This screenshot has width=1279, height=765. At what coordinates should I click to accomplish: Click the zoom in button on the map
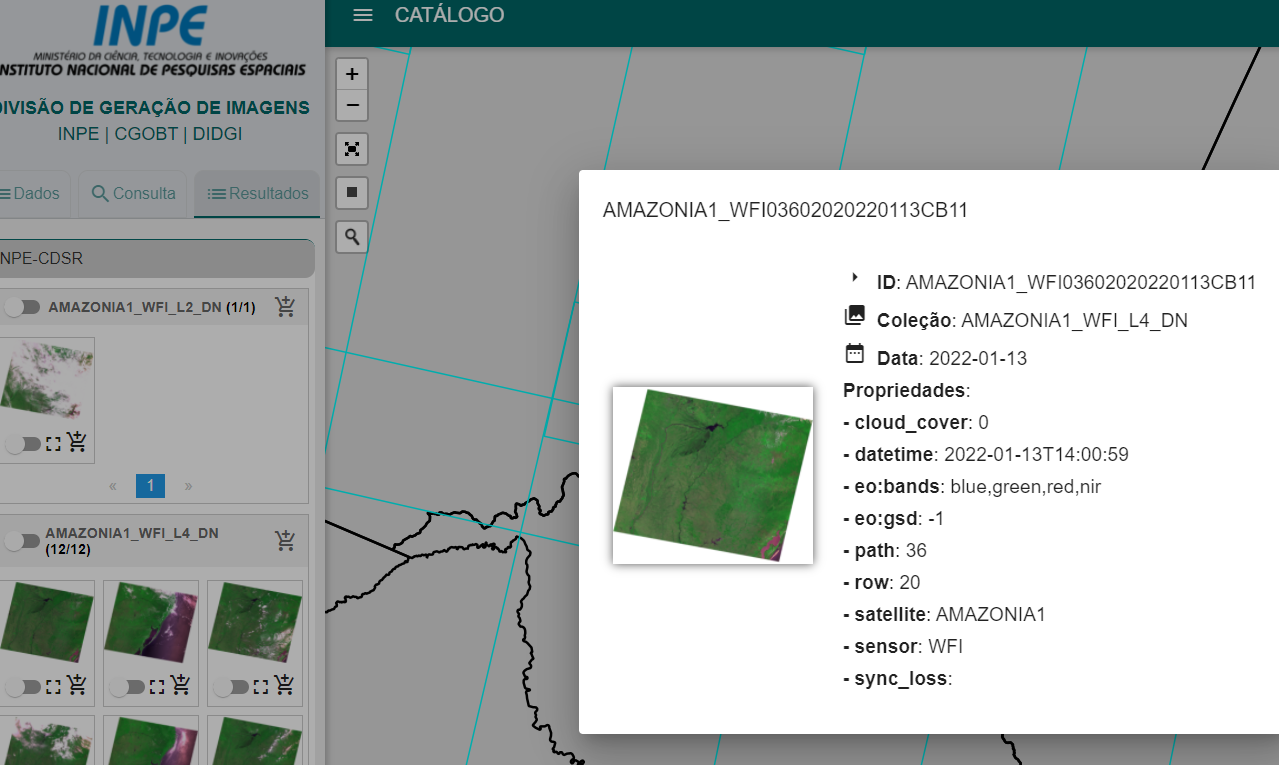[x=351, y=72]
